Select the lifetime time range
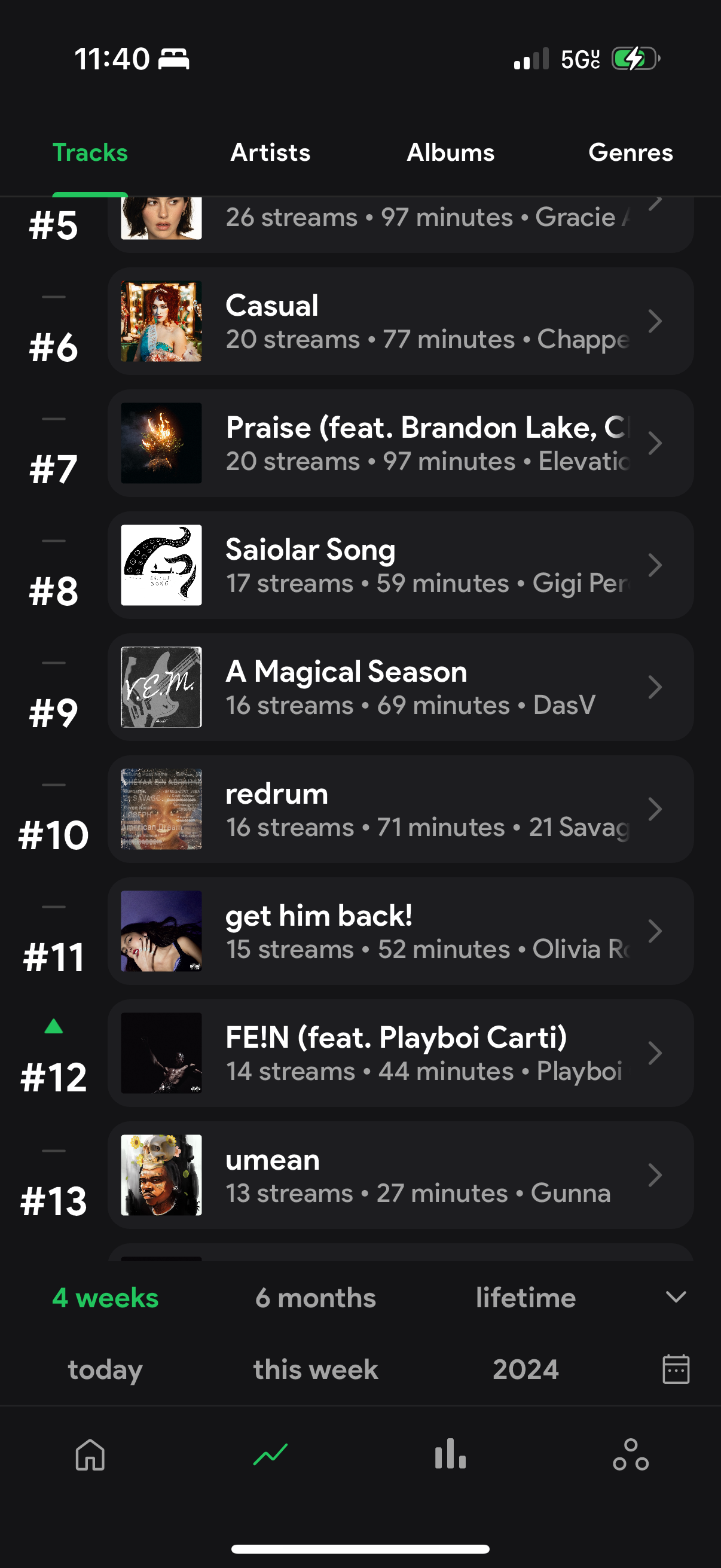This screenshot has width=721, height=1568. click(526, 1298)
